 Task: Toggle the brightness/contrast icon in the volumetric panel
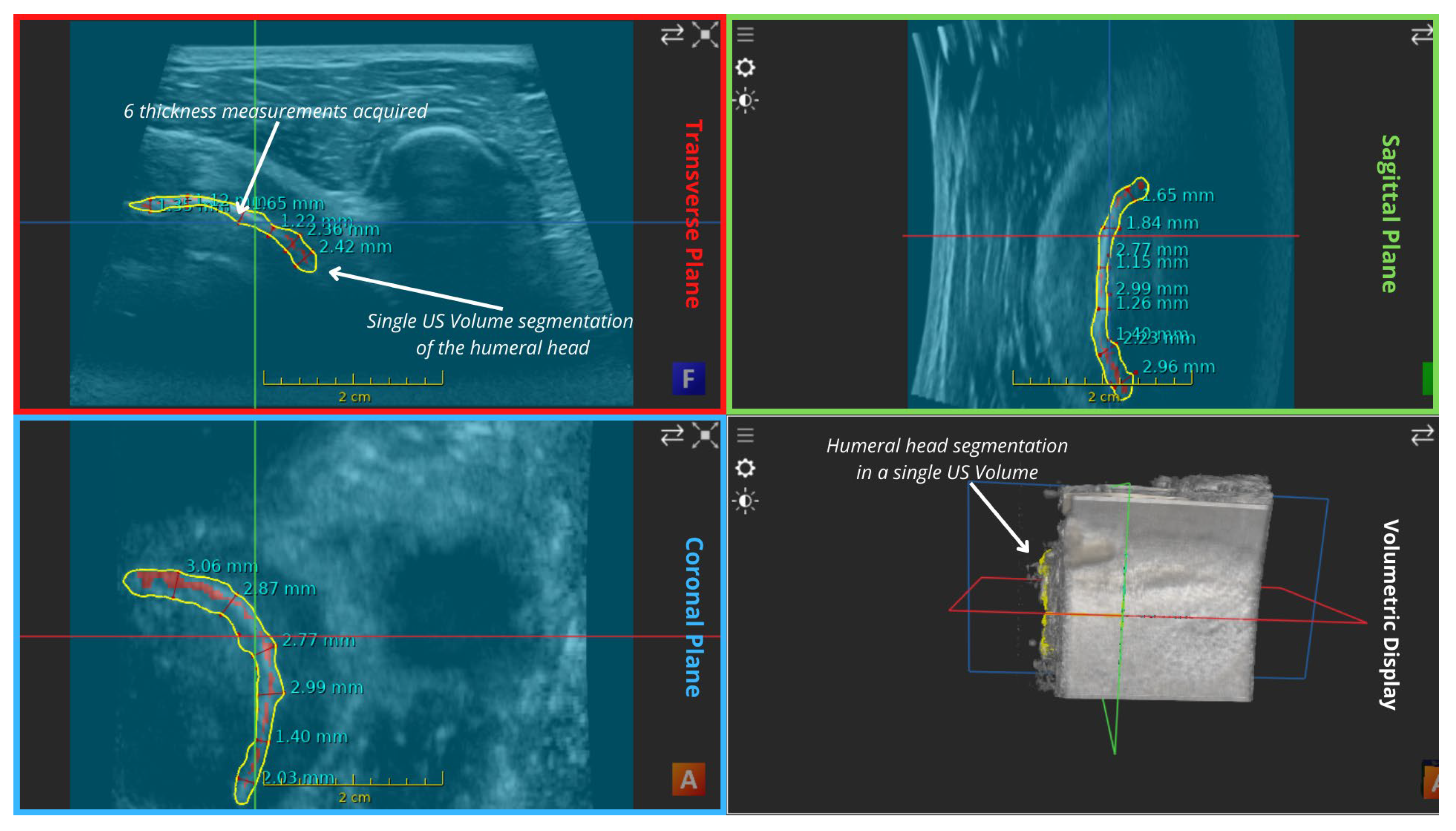(745, 502)
